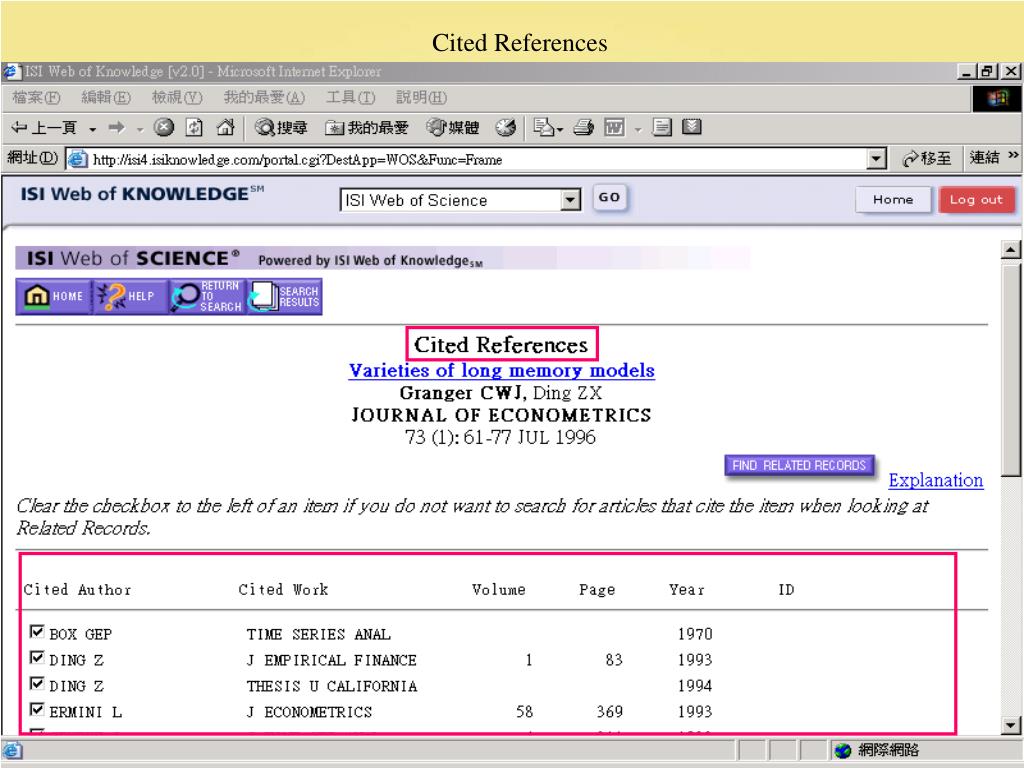Uncheck the DING Z J EMPIRICAL FINANCE checkbox
Viewport: 1024px width, 768px height.
[37, 658]
